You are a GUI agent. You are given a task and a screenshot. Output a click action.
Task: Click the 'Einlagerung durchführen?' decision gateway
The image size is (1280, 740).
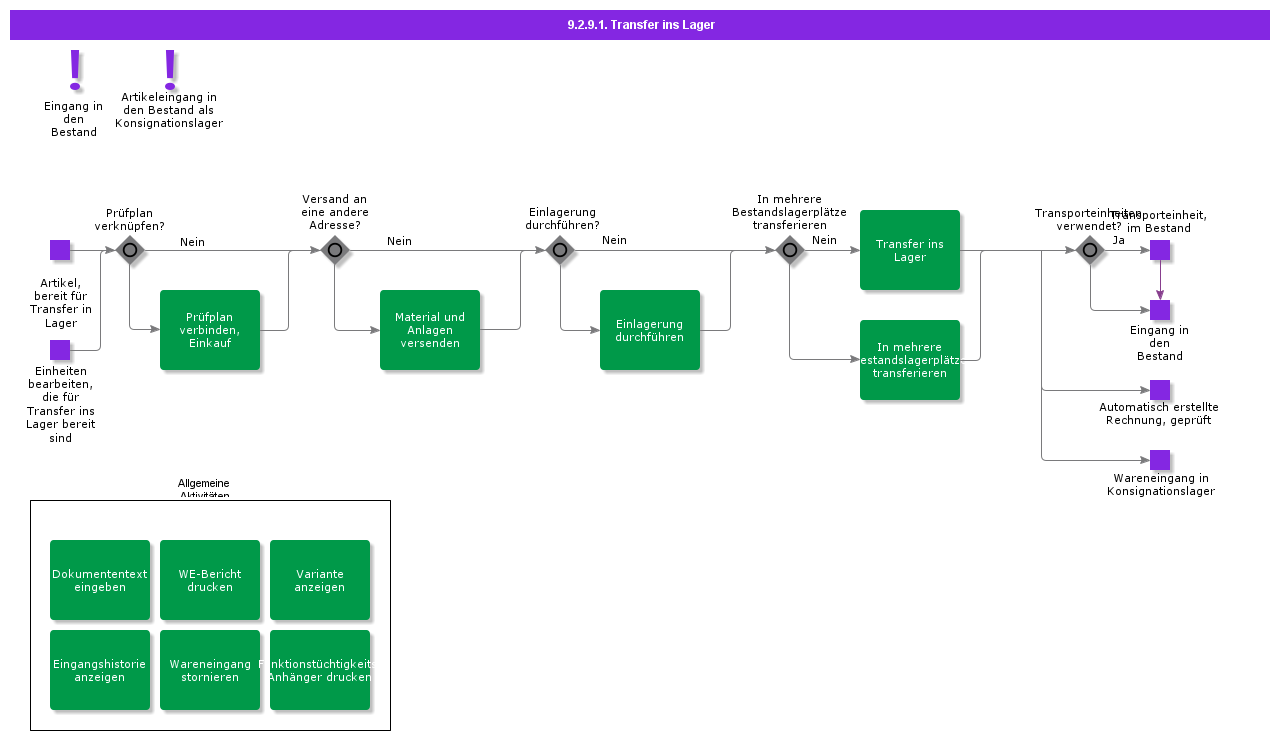[560, 250]
